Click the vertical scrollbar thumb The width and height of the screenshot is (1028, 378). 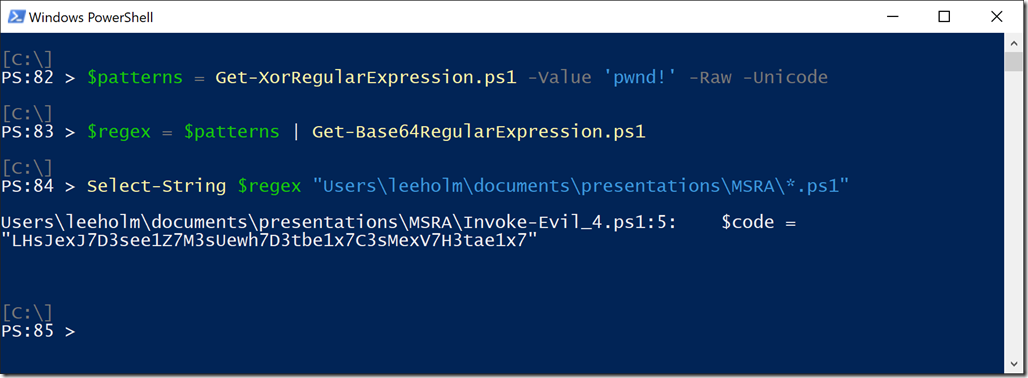pos(1014,62)
